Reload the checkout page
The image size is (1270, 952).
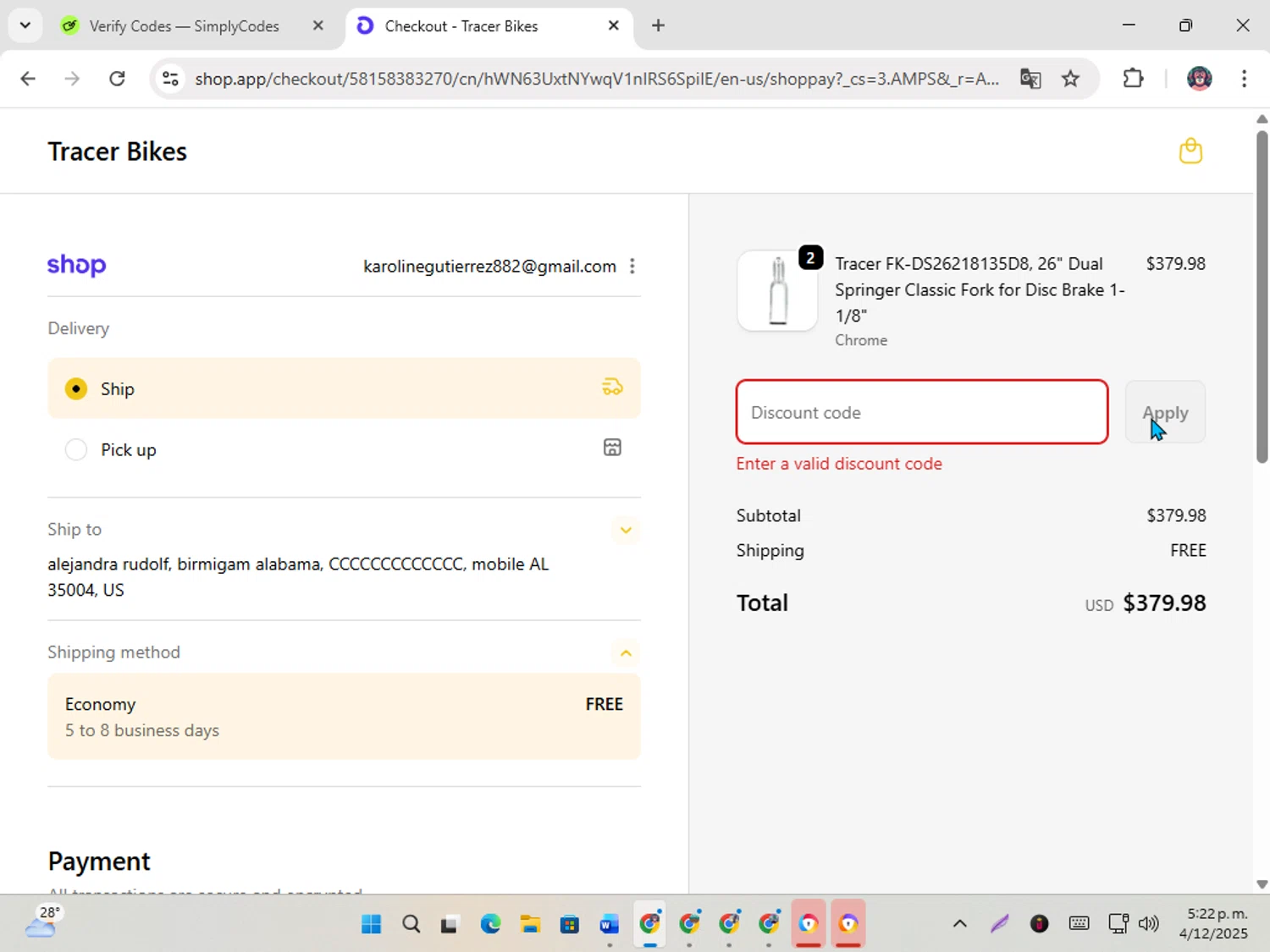(x=117, y=79)
